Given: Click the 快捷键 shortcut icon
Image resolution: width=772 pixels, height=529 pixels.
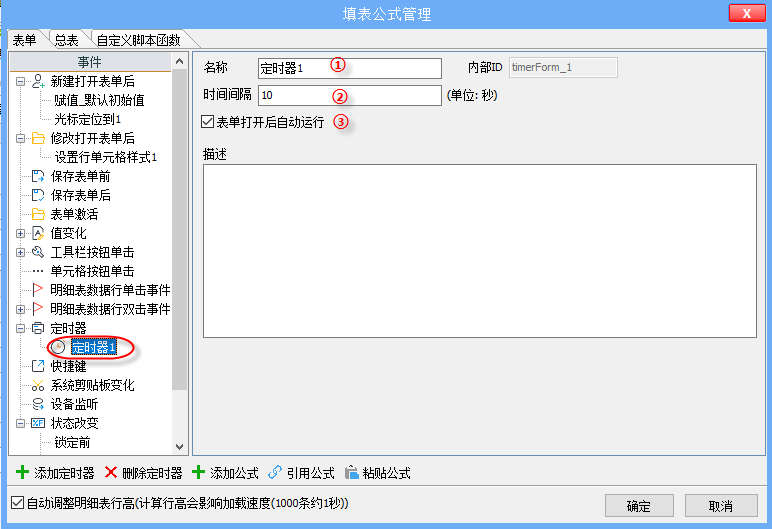Looking at the screenshot, I should click(38, 366).
